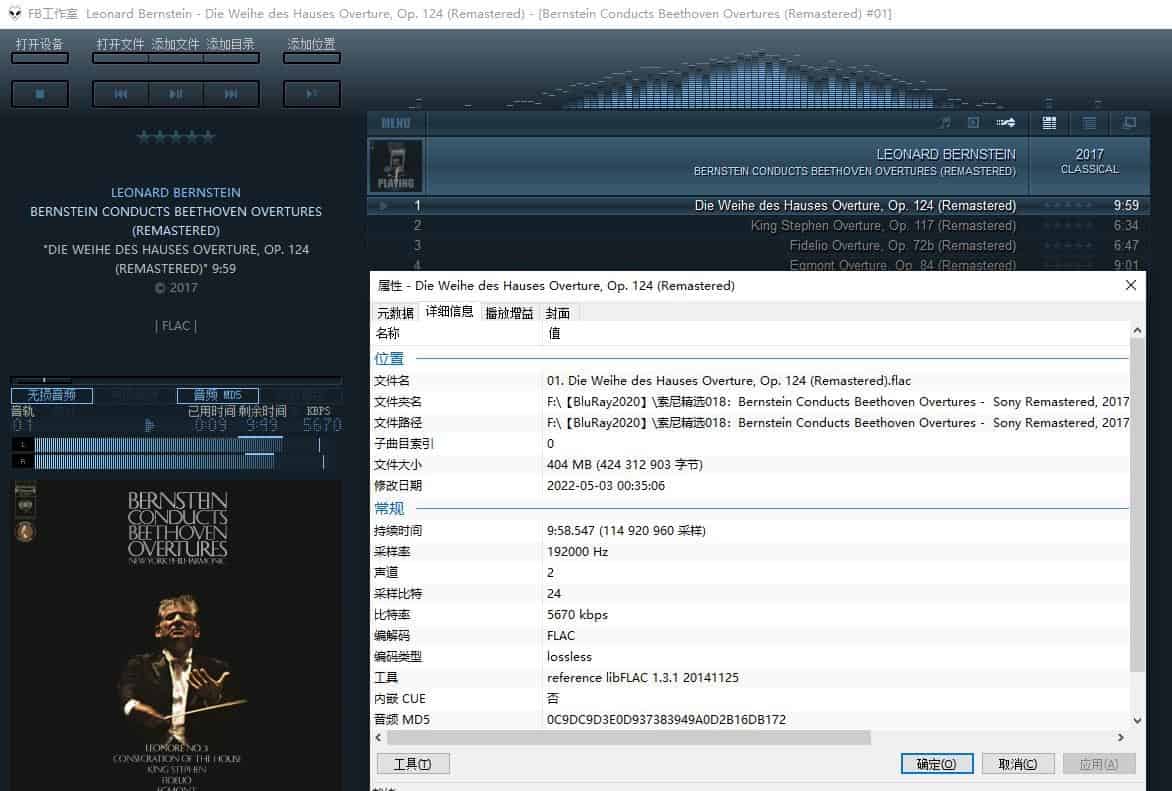Select the 文件路径 row

pos(750,422)
